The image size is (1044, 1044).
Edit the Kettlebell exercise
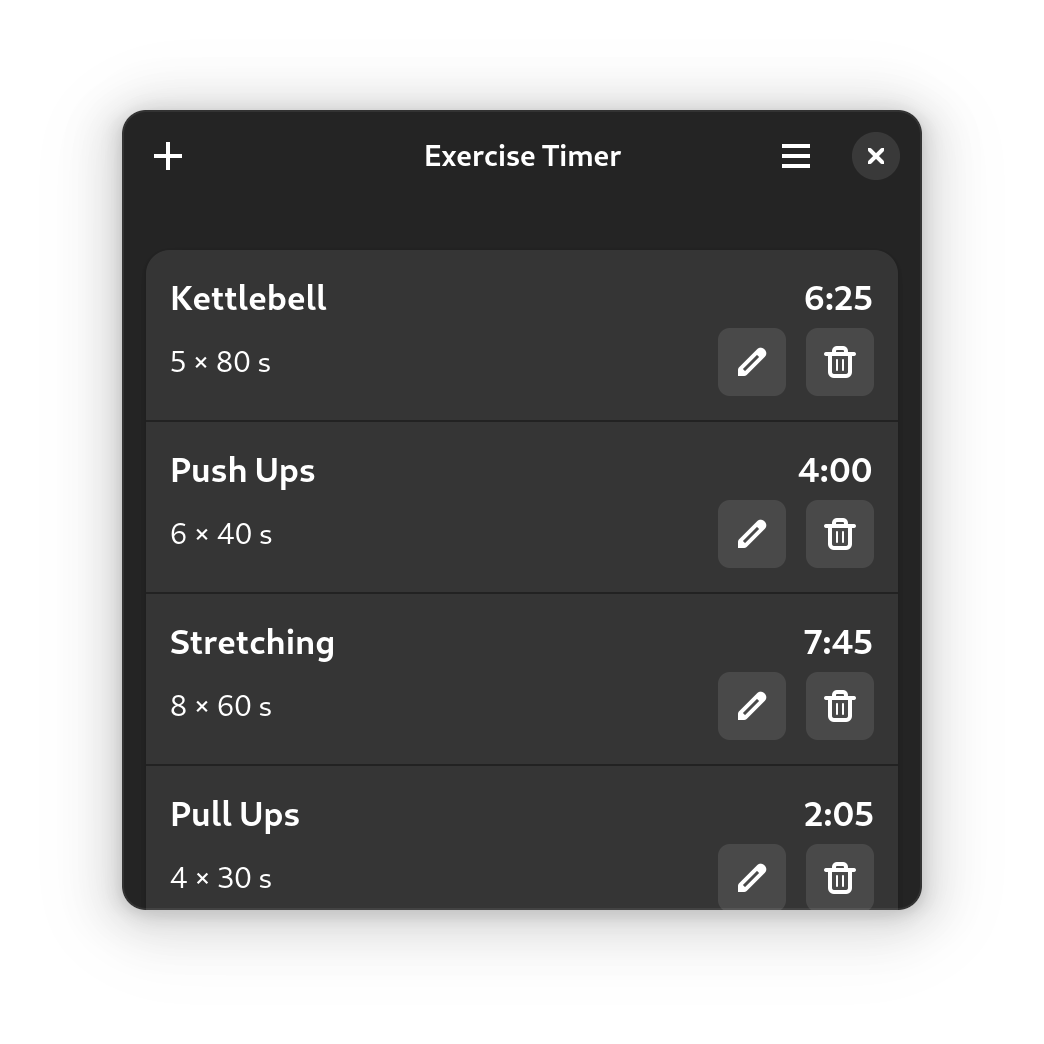click(x=752, y=362)
